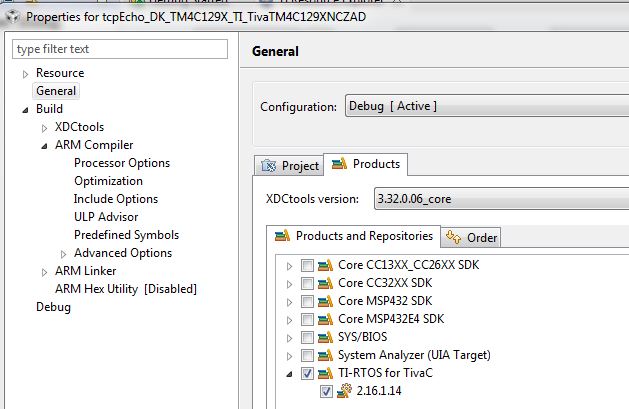Viewport: 629px width, 409px height.
Task: Select the 2.16.1.14 version entry
Action: [379, 391]
